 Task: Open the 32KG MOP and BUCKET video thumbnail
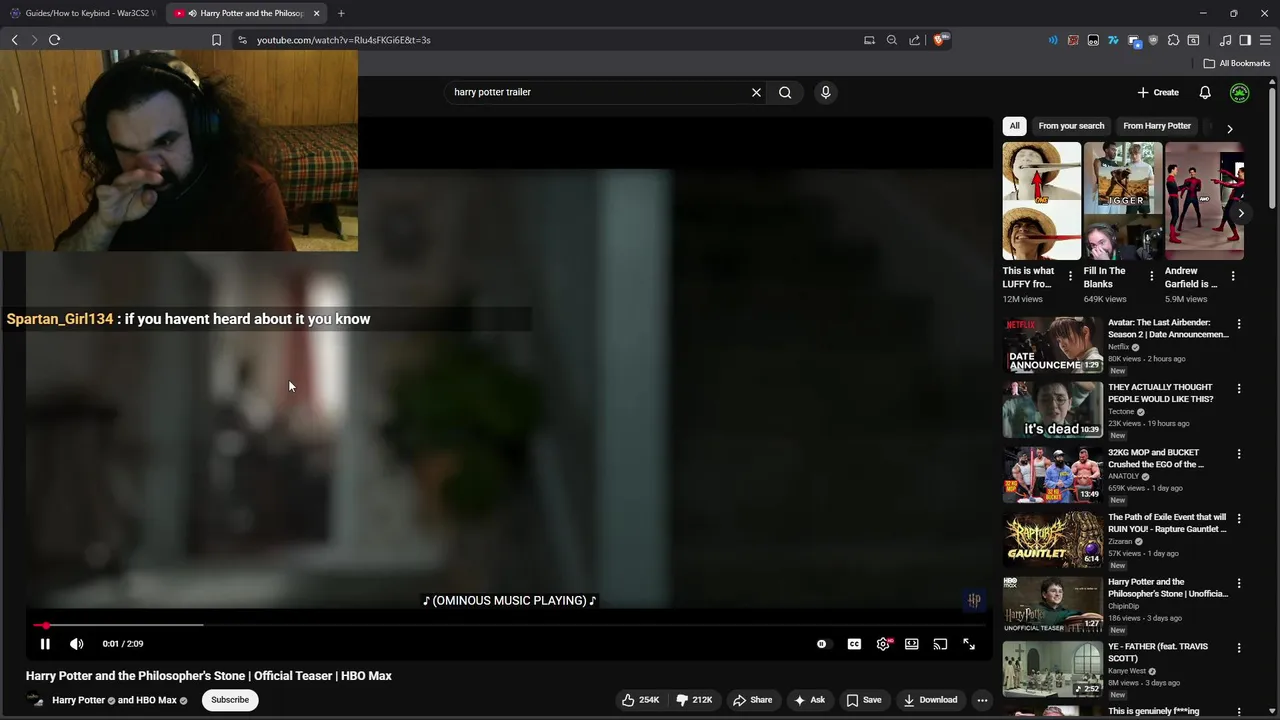click(x=1053, y=474)
